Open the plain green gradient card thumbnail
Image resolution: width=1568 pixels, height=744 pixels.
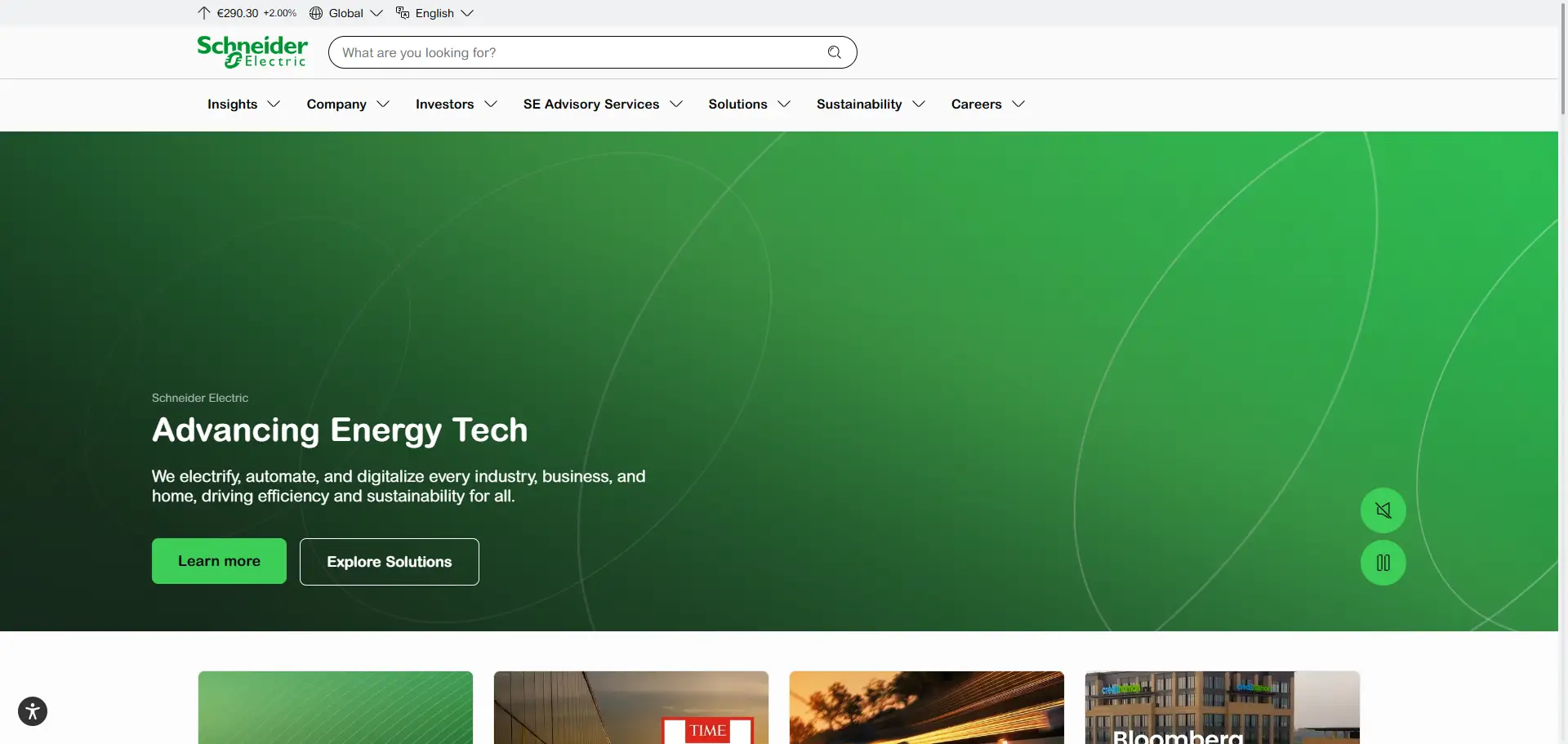coord(336,707)
